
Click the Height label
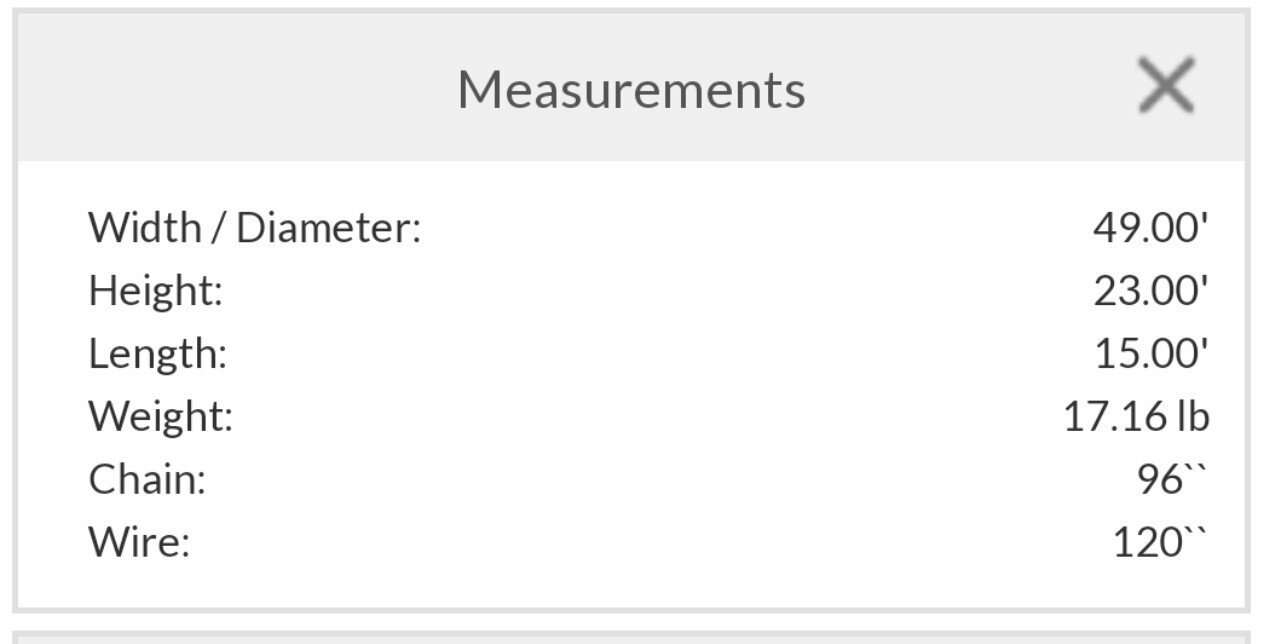click(155, 290)
